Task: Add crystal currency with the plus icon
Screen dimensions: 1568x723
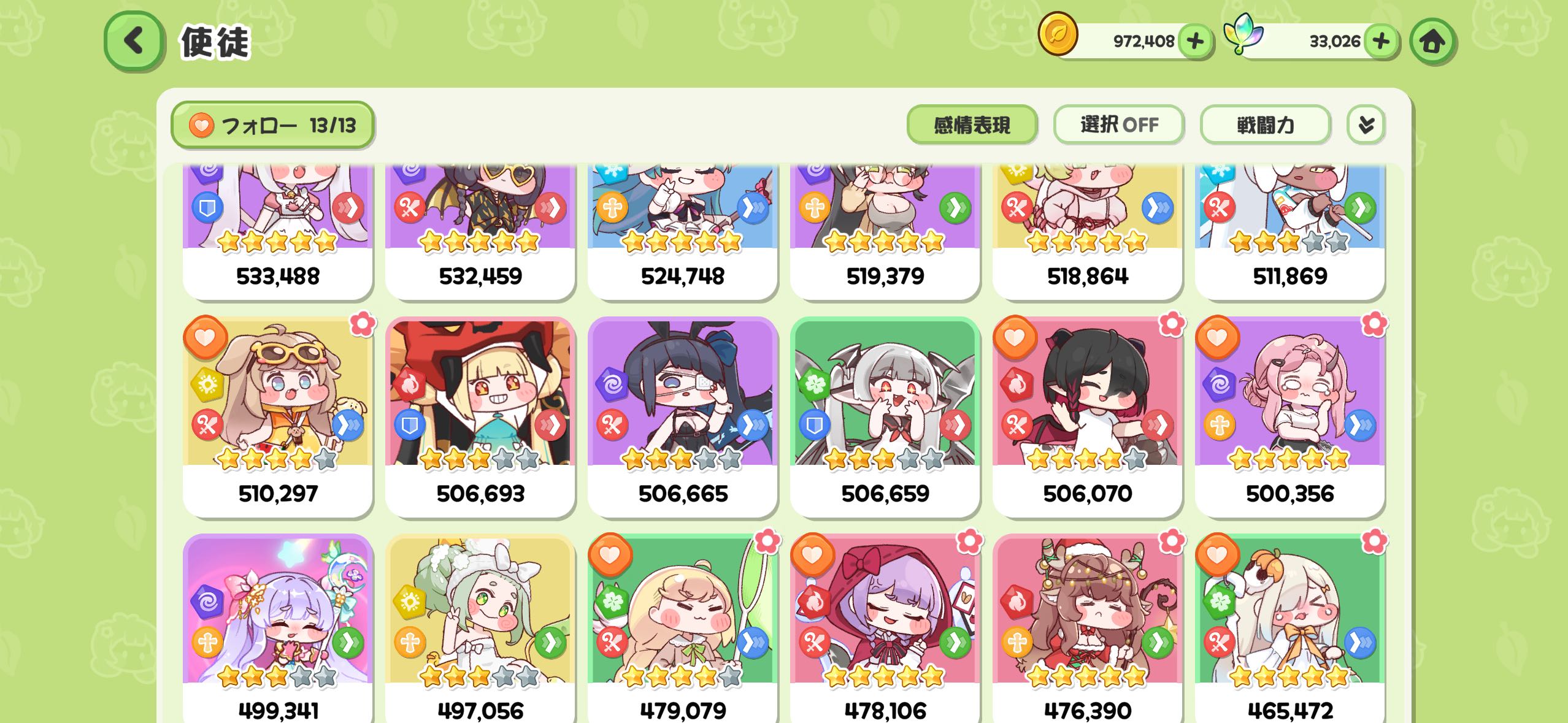Action: [1382, 42]
